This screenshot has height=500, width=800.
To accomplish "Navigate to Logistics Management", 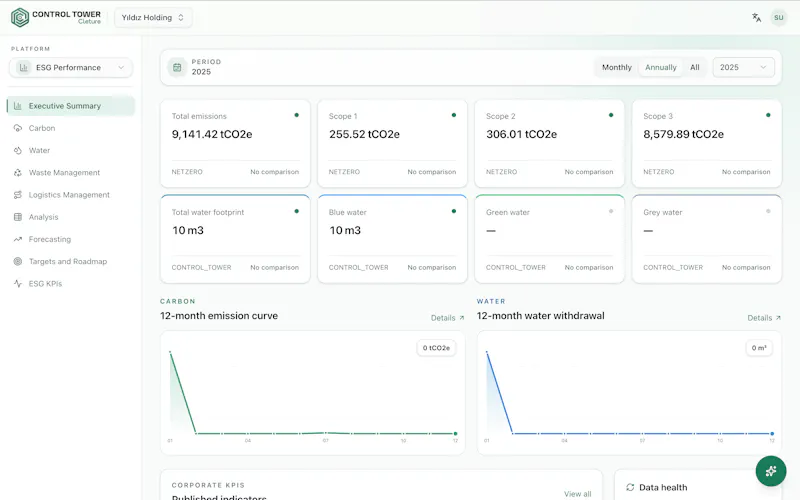I will click(71, 195).
